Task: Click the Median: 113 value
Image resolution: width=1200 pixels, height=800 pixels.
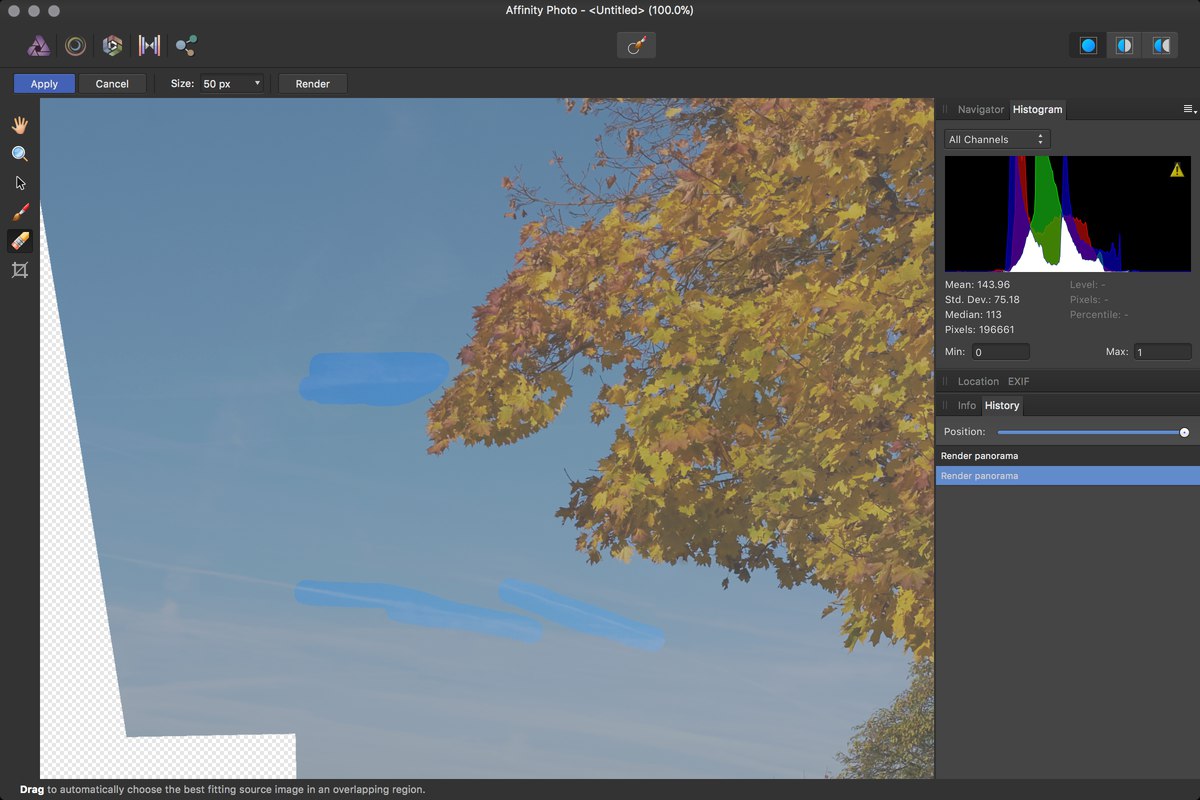Action: point(973,315)
